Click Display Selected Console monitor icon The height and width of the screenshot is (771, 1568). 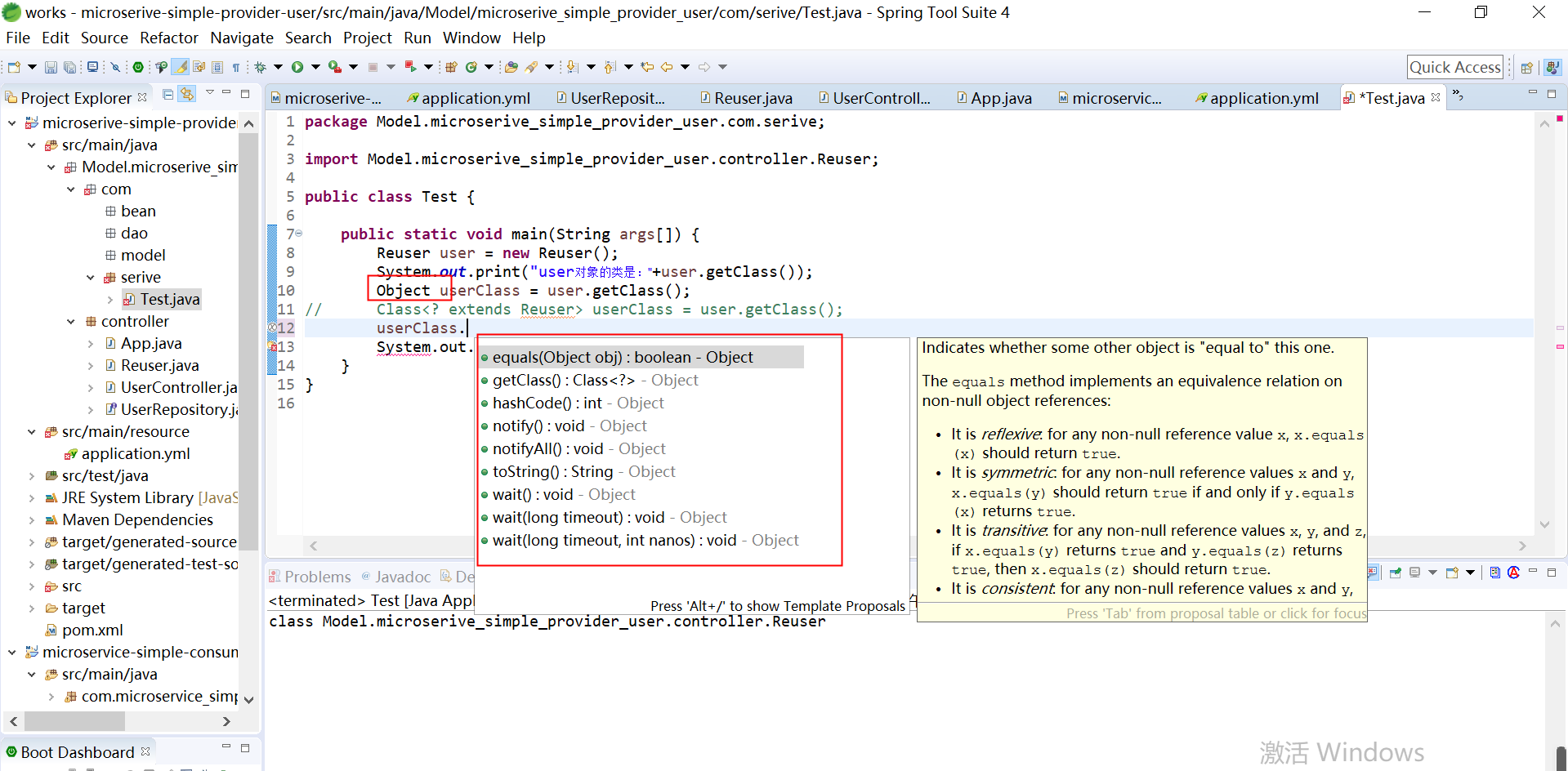tap(1414, 573)
